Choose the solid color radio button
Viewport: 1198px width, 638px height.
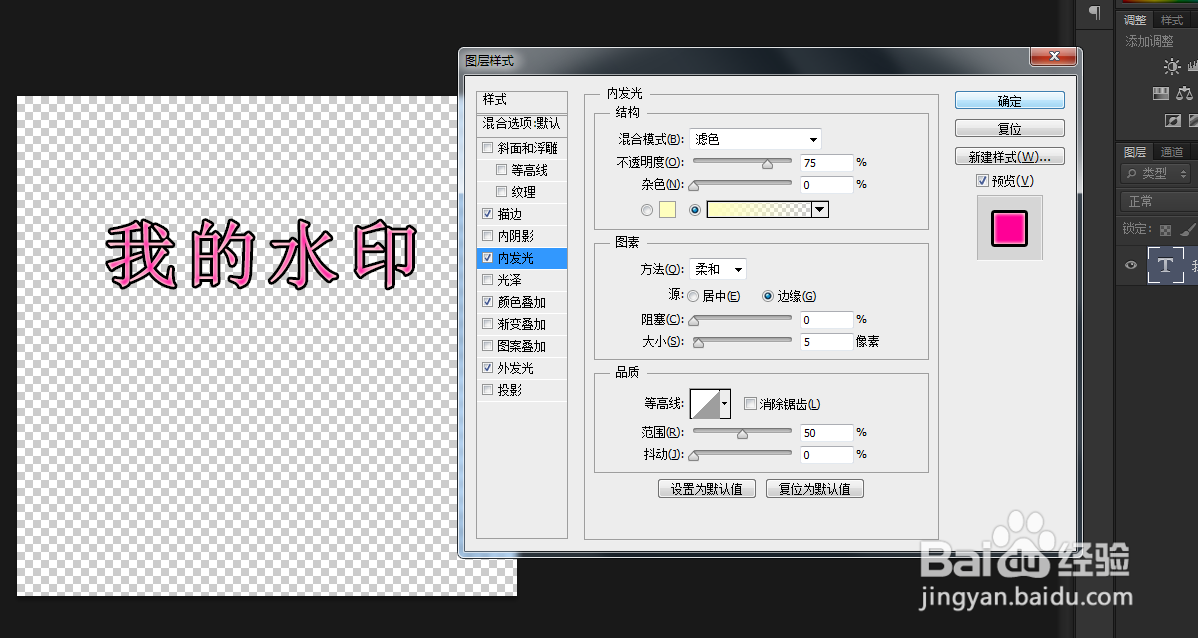click(x=647, y=209)
